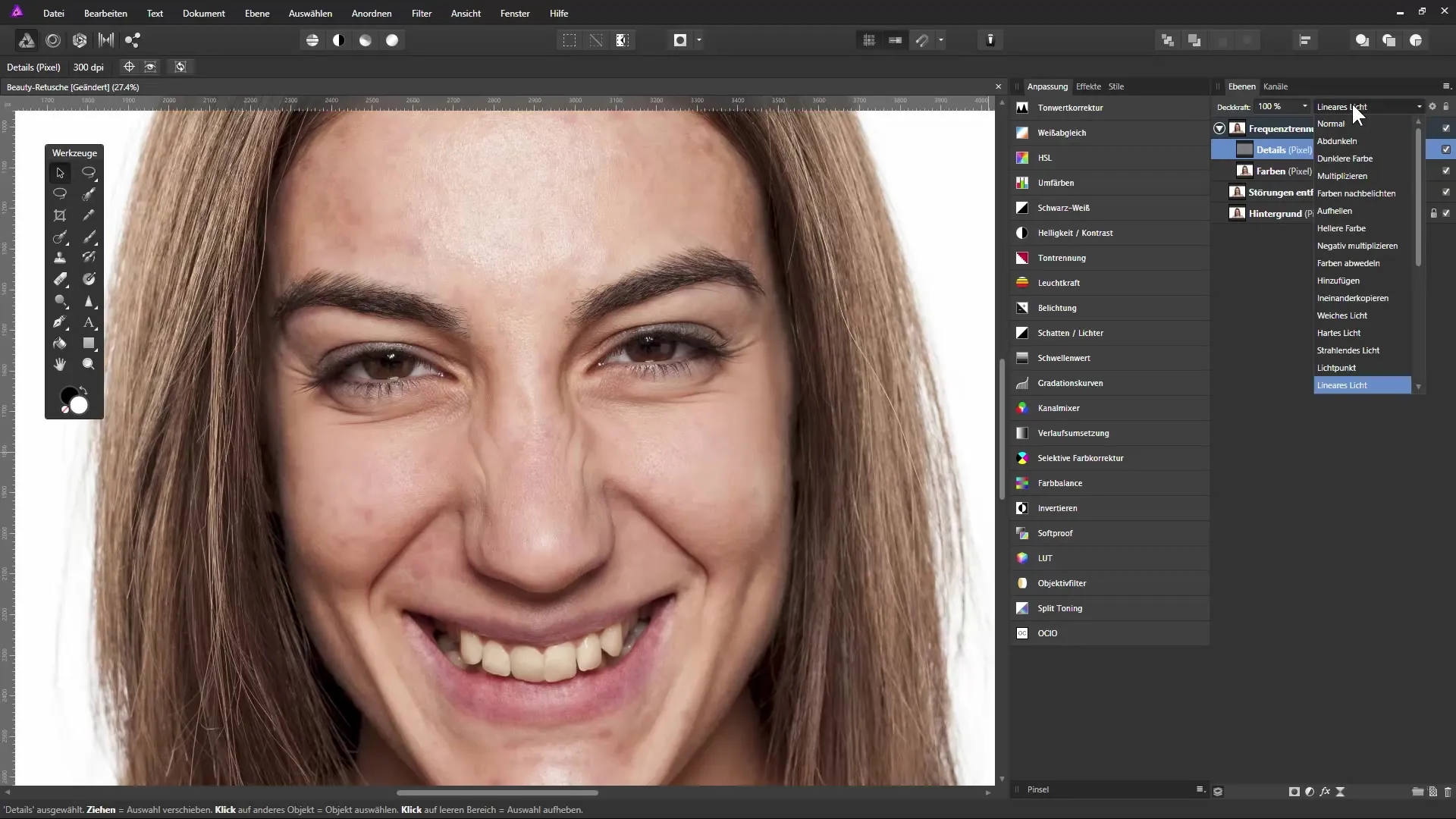
Task: Choose the Paint Brush tool
Action: click(x=89, y=237)
